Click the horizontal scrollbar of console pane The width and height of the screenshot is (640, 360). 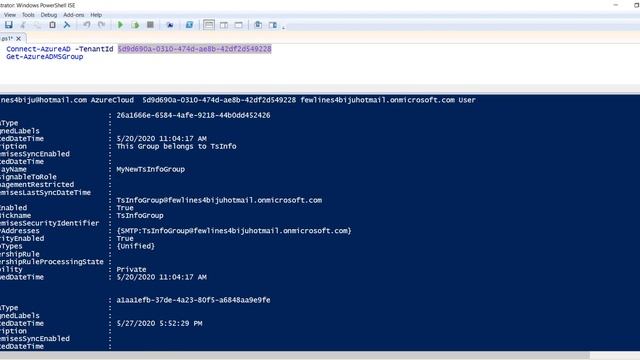pos(295,356)
